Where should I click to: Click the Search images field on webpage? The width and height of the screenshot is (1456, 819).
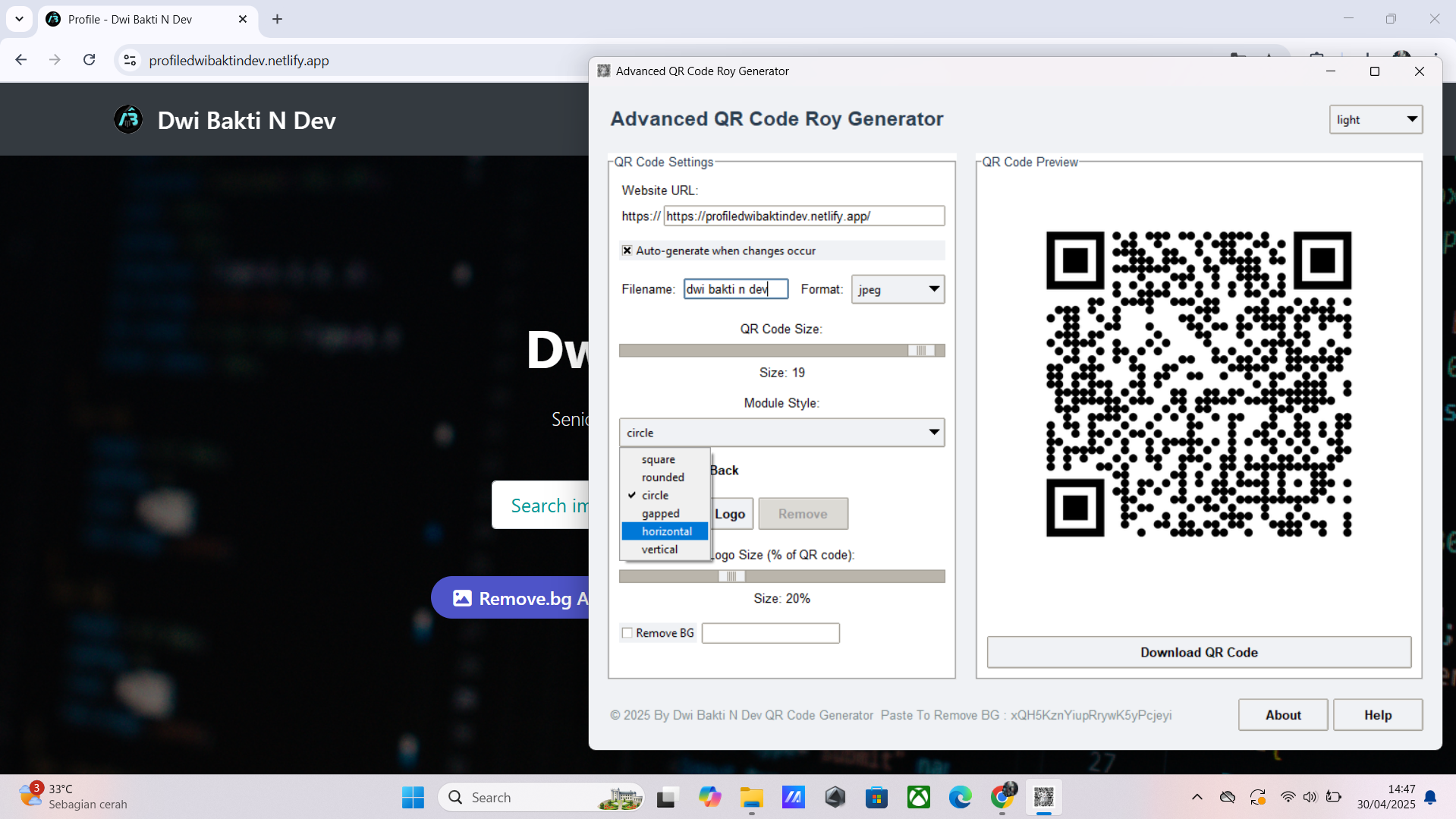pyautogui.click(x=540, y=505)
